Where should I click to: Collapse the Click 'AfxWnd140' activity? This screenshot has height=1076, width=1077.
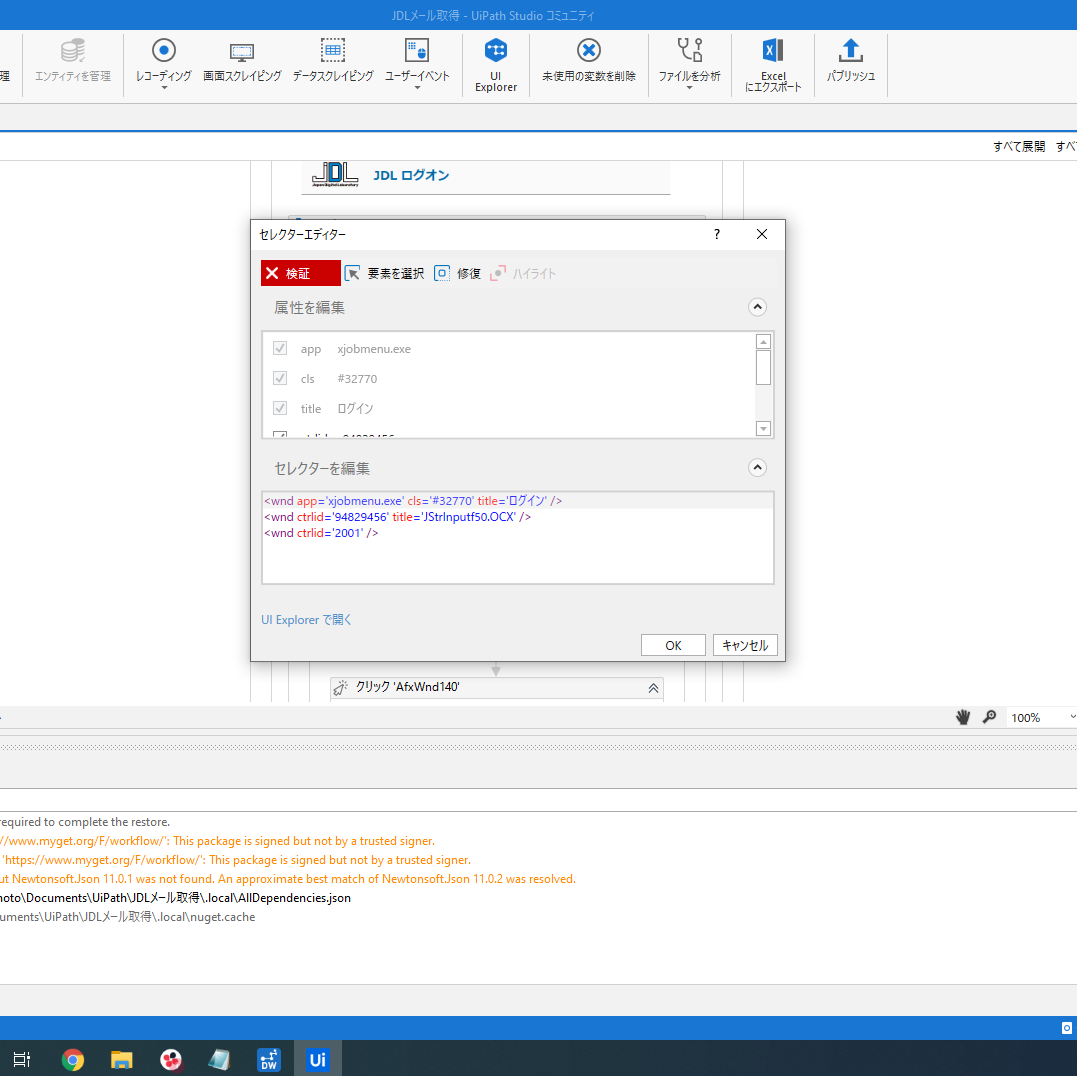[653, 688]
